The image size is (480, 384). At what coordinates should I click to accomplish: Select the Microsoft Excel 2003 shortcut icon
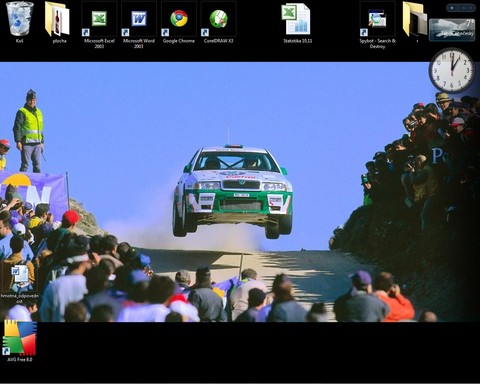coord(99,19)
